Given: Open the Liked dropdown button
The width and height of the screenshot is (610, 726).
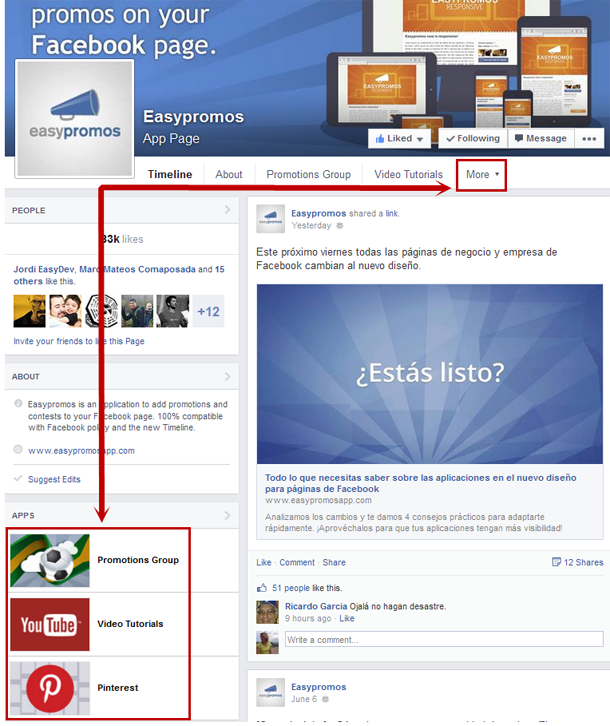Looking at the screenshot, I should pyautogui.click(x=399, y=138).
